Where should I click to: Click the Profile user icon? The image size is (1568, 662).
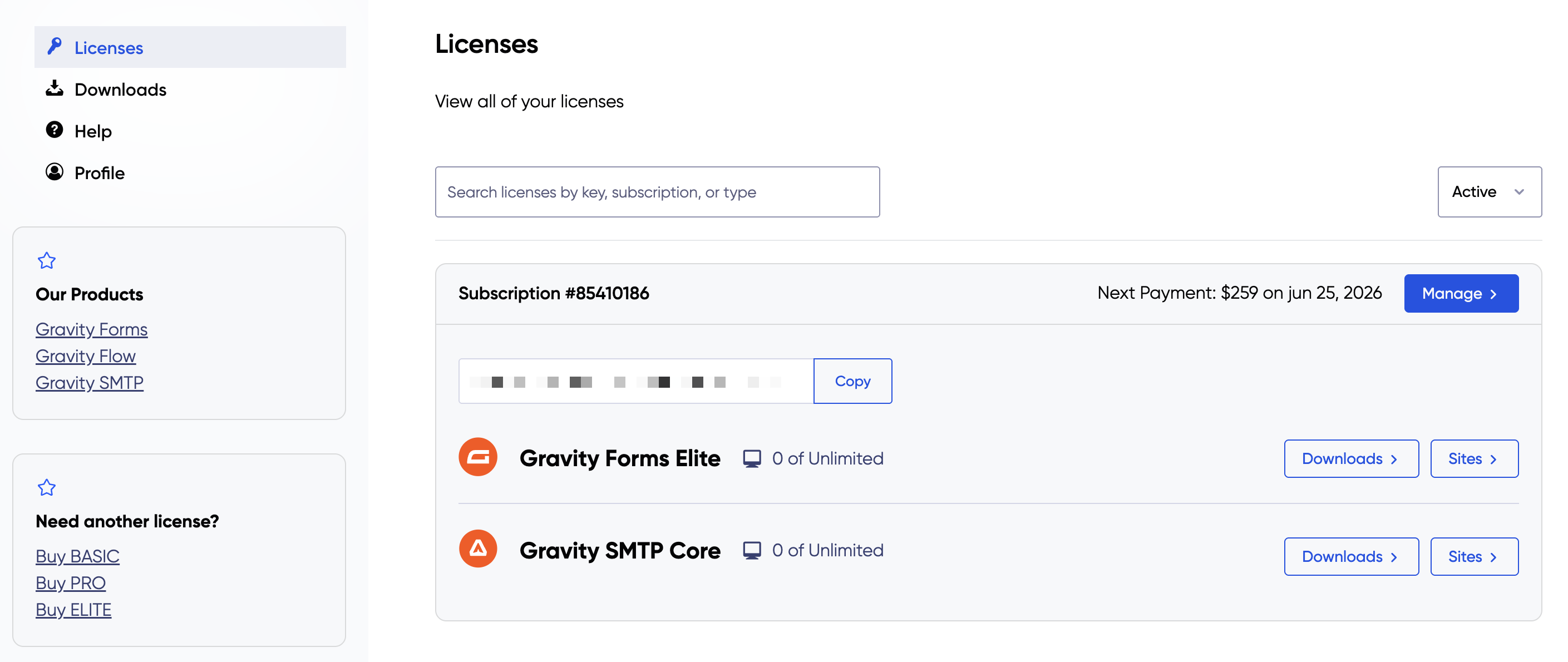click(54, 172)
